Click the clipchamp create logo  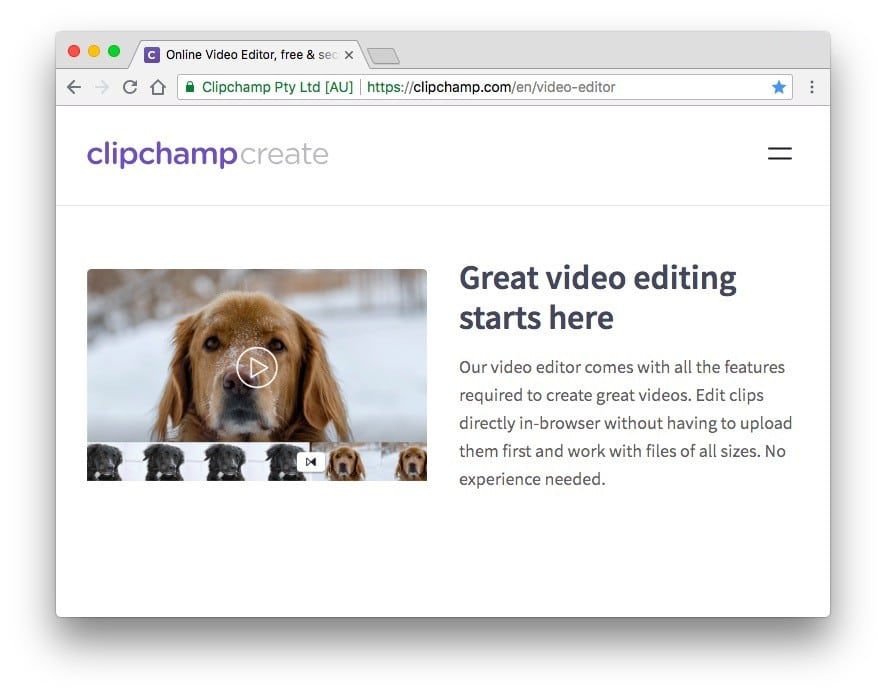(207, 154)
